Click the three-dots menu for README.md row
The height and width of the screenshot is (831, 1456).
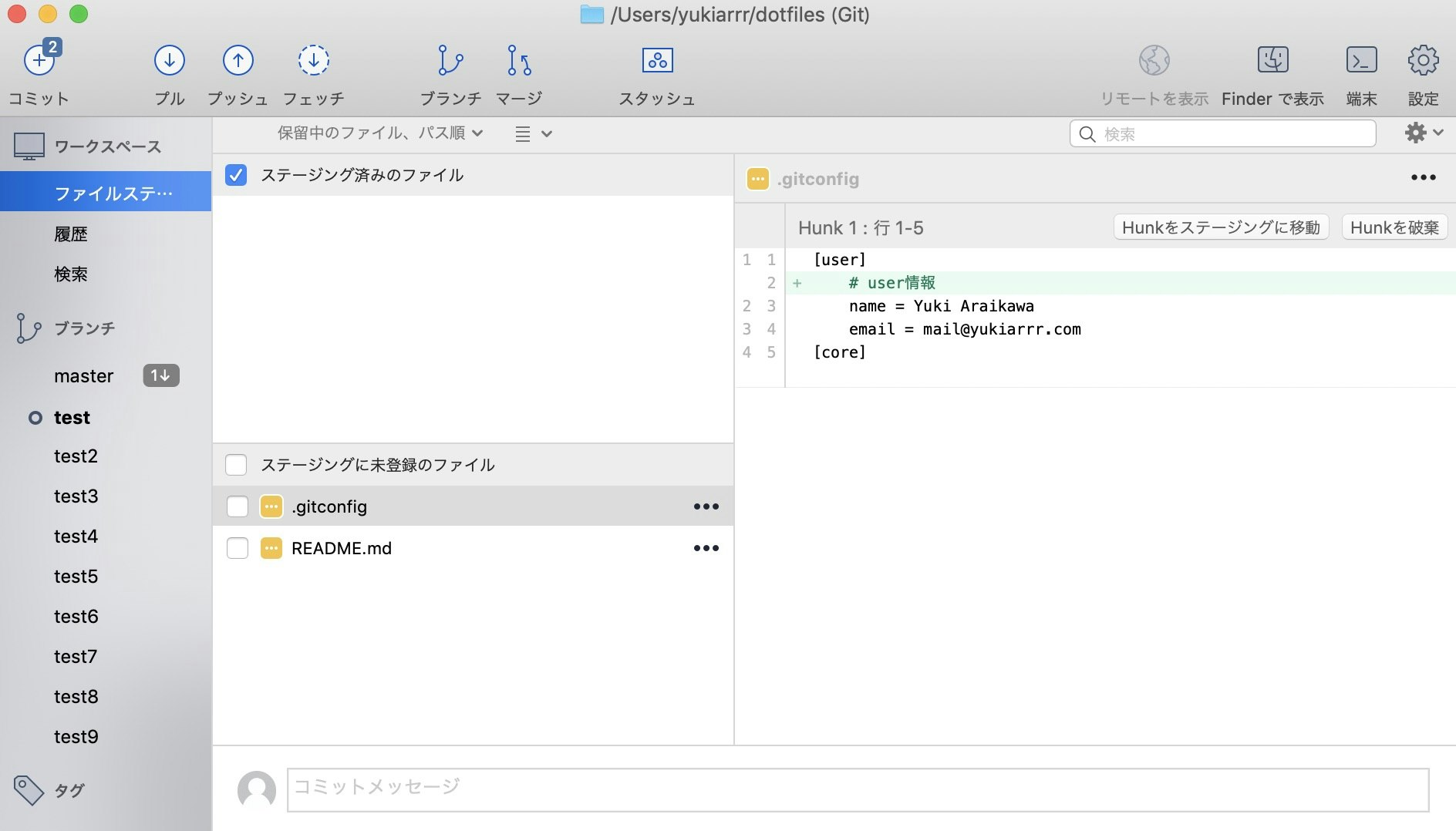click(706, 548)
